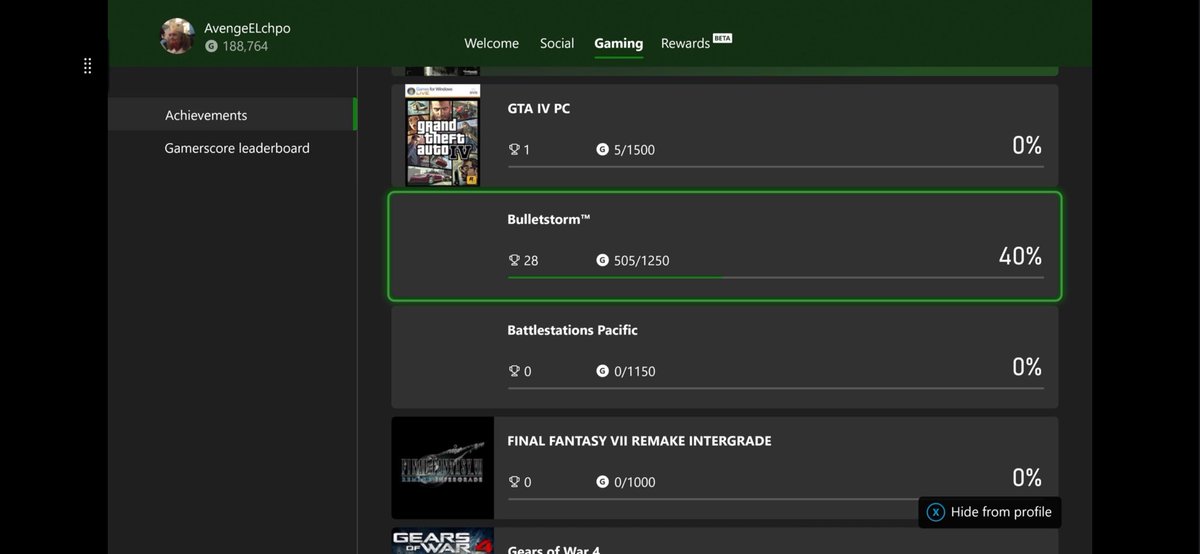Click the gamerscore icon next to 5/1500
Viewport: 1200px width, 554px height.
602,150
